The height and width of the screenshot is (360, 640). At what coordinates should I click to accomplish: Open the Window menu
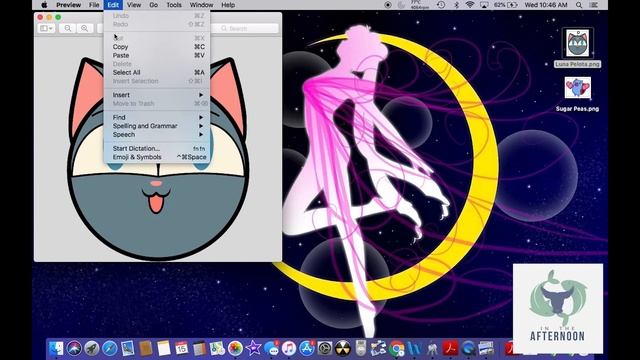coord(201,5)
